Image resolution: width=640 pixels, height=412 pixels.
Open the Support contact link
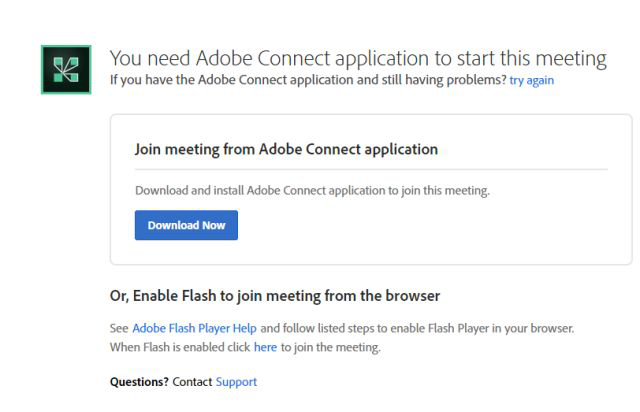pos(236,382)
